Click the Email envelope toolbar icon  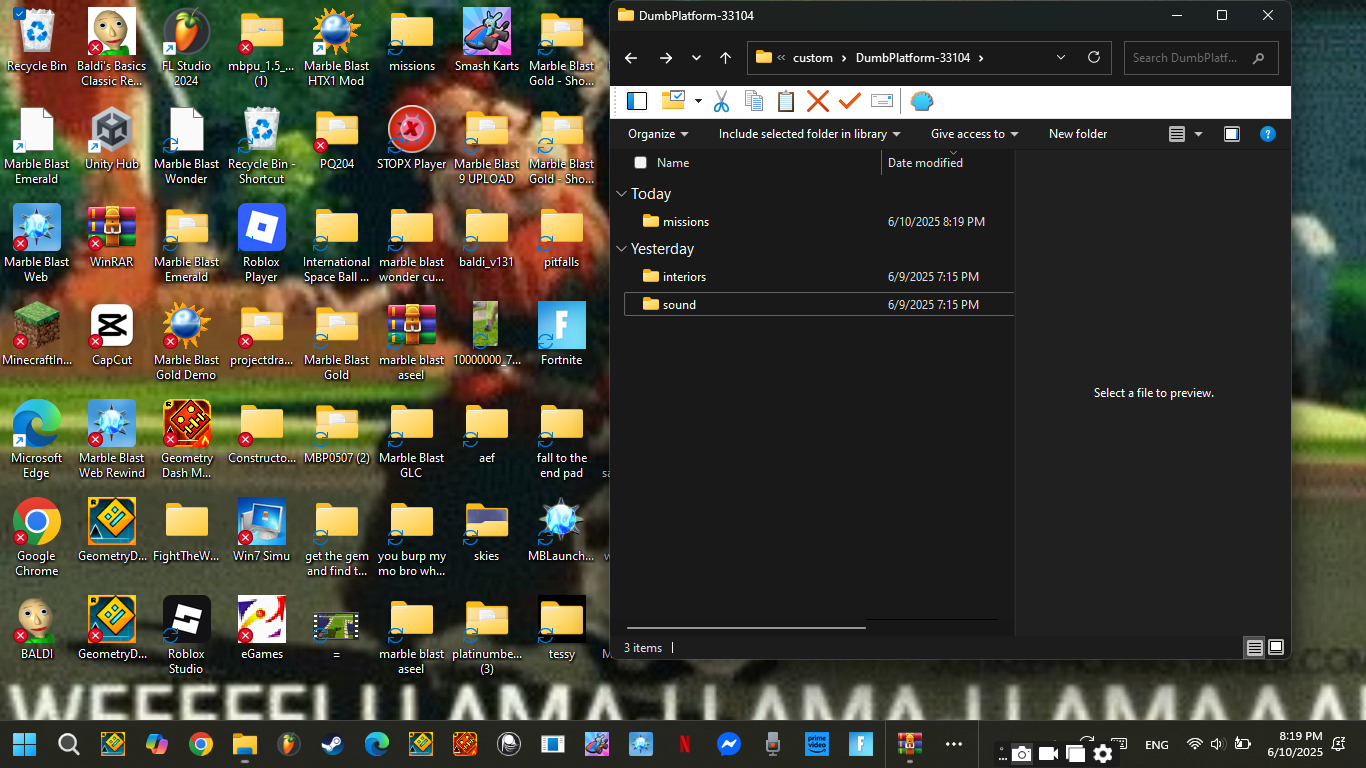(882, 101)
